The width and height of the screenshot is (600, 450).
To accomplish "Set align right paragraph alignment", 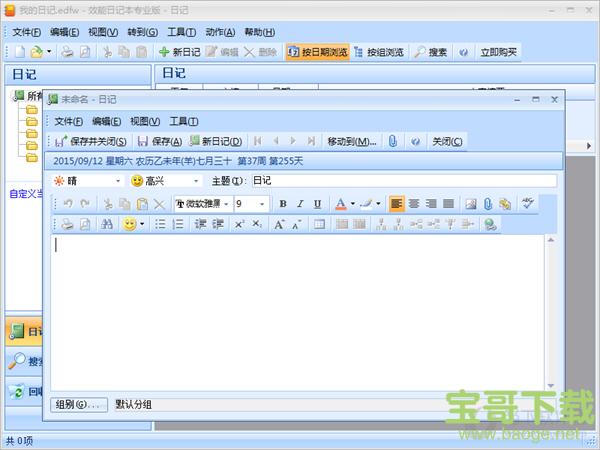I will 431,204.
